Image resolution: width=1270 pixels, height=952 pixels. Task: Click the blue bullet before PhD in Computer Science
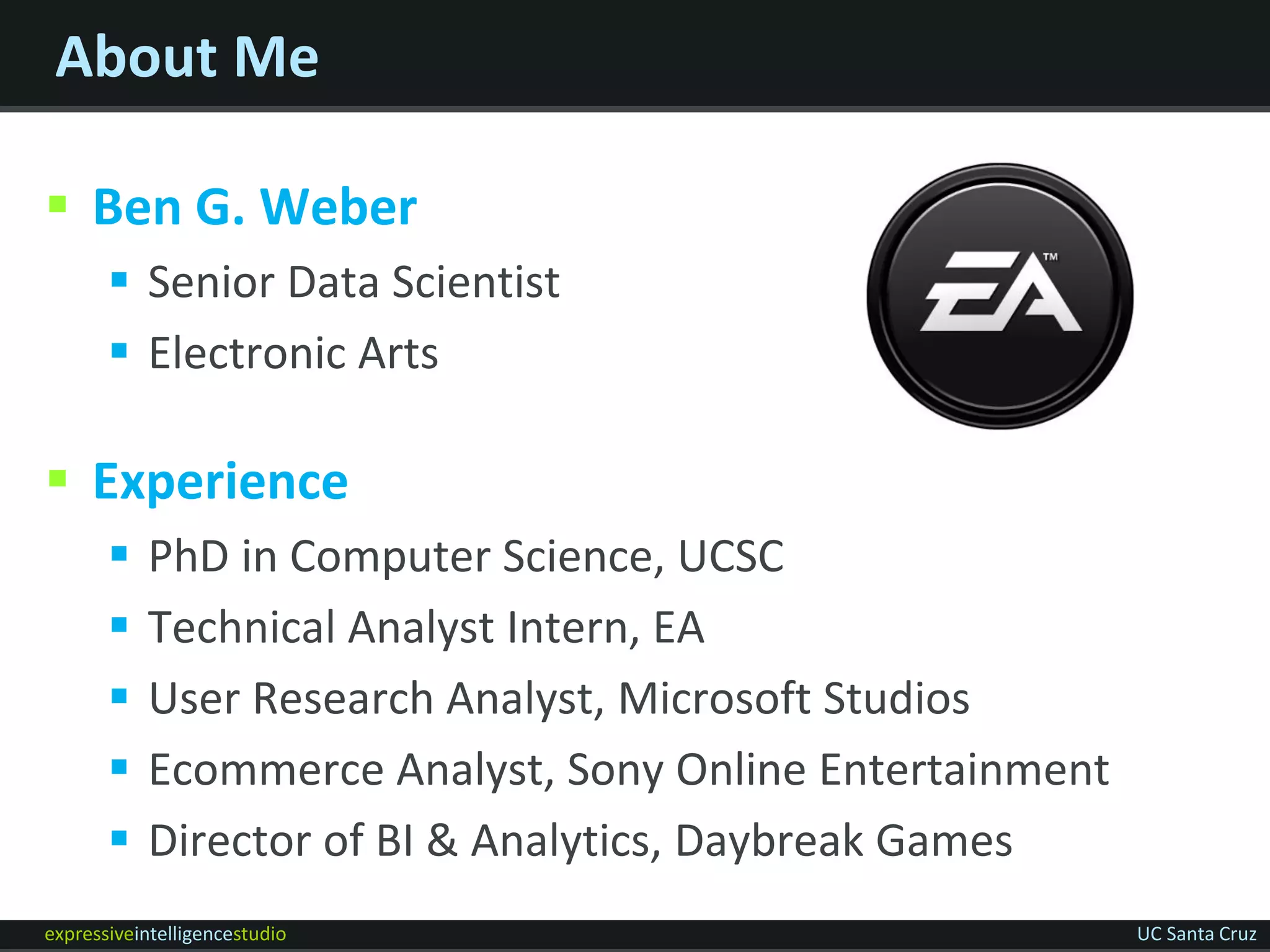[119, 553]
